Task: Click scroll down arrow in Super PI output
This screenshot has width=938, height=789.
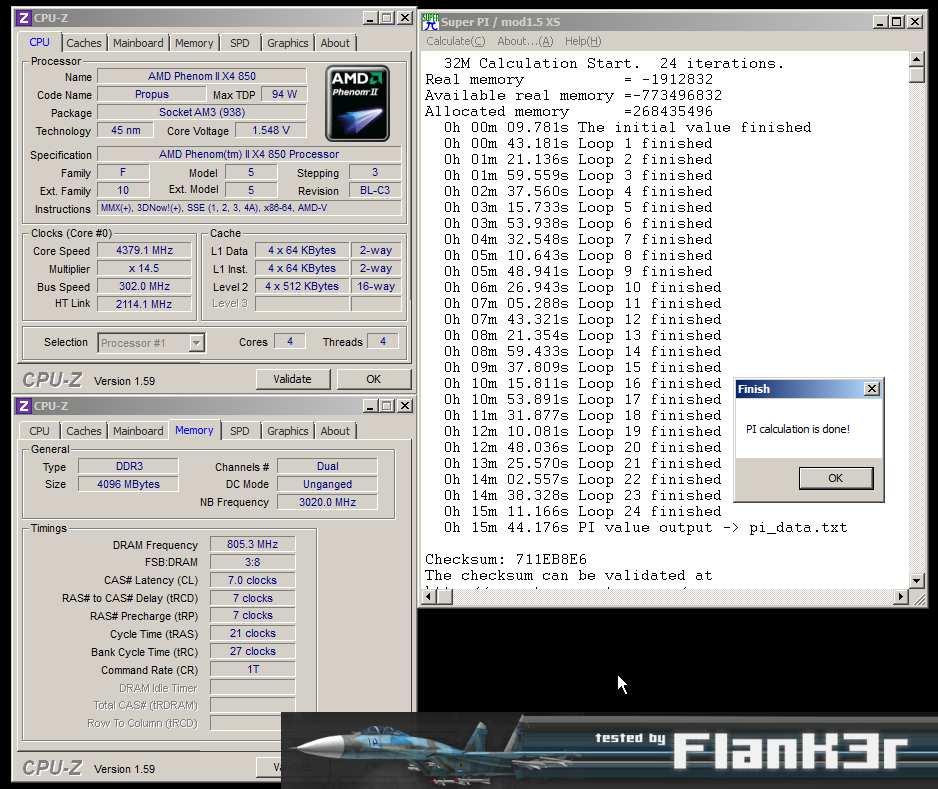Action: (916, 580)
